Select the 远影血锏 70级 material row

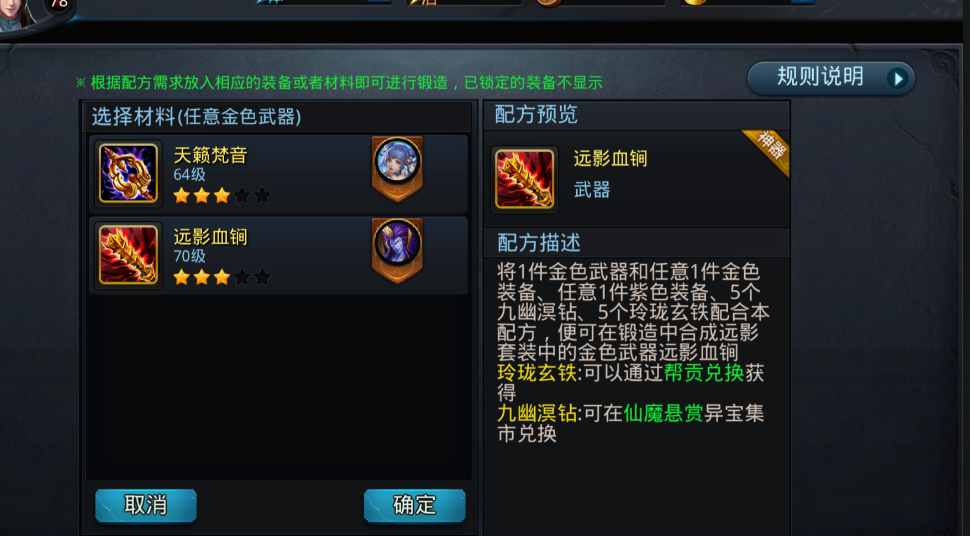point(278,255)
